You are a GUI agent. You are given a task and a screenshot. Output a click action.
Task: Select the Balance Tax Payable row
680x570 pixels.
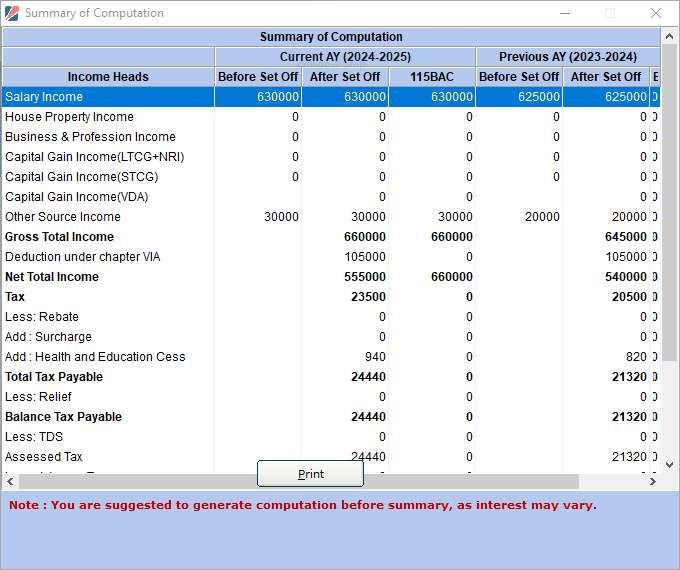pyautogui.click(x=331, y=416)
